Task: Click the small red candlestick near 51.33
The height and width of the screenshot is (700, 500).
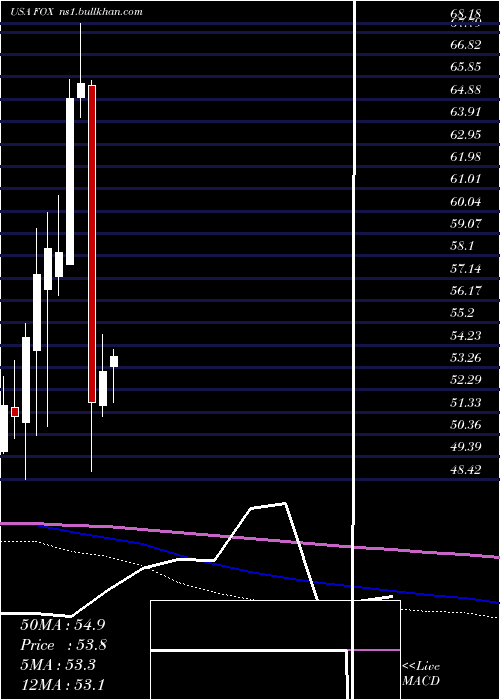Action: (x=15, y=412)
